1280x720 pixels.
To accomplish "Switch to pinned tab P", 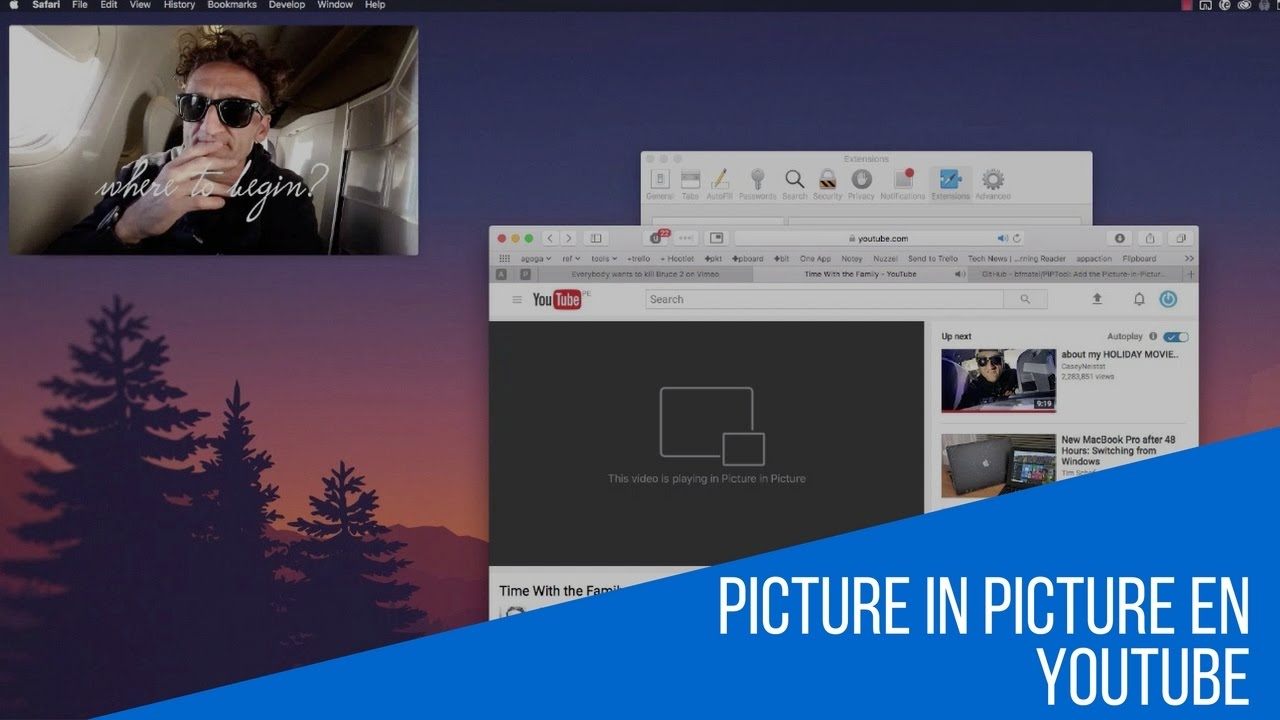I will click(525, 274).
